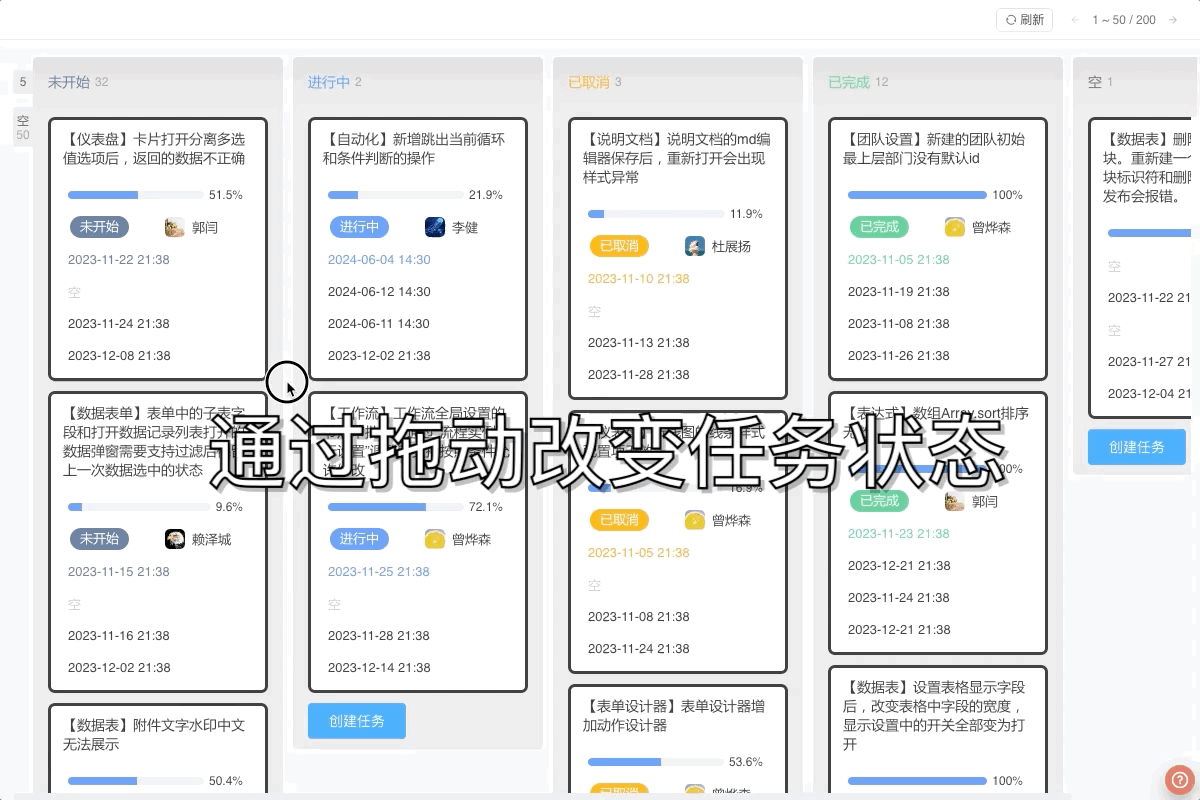The height and width of the screenshot is (800, 1200).
Task: Click the 已完成 column header
Action: (x=848, y=81)
